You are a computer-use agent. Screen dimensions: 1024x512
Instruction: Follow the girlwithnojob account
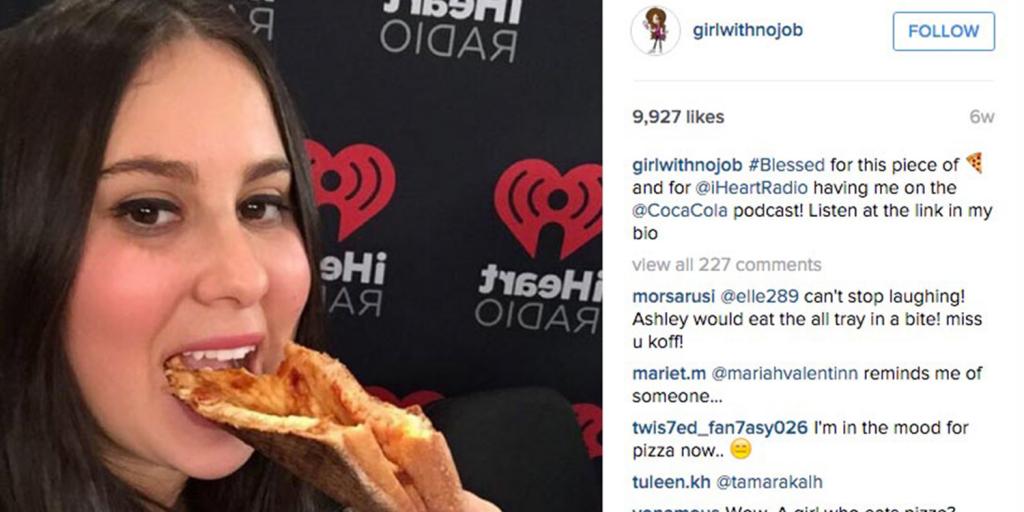(943, 31)
